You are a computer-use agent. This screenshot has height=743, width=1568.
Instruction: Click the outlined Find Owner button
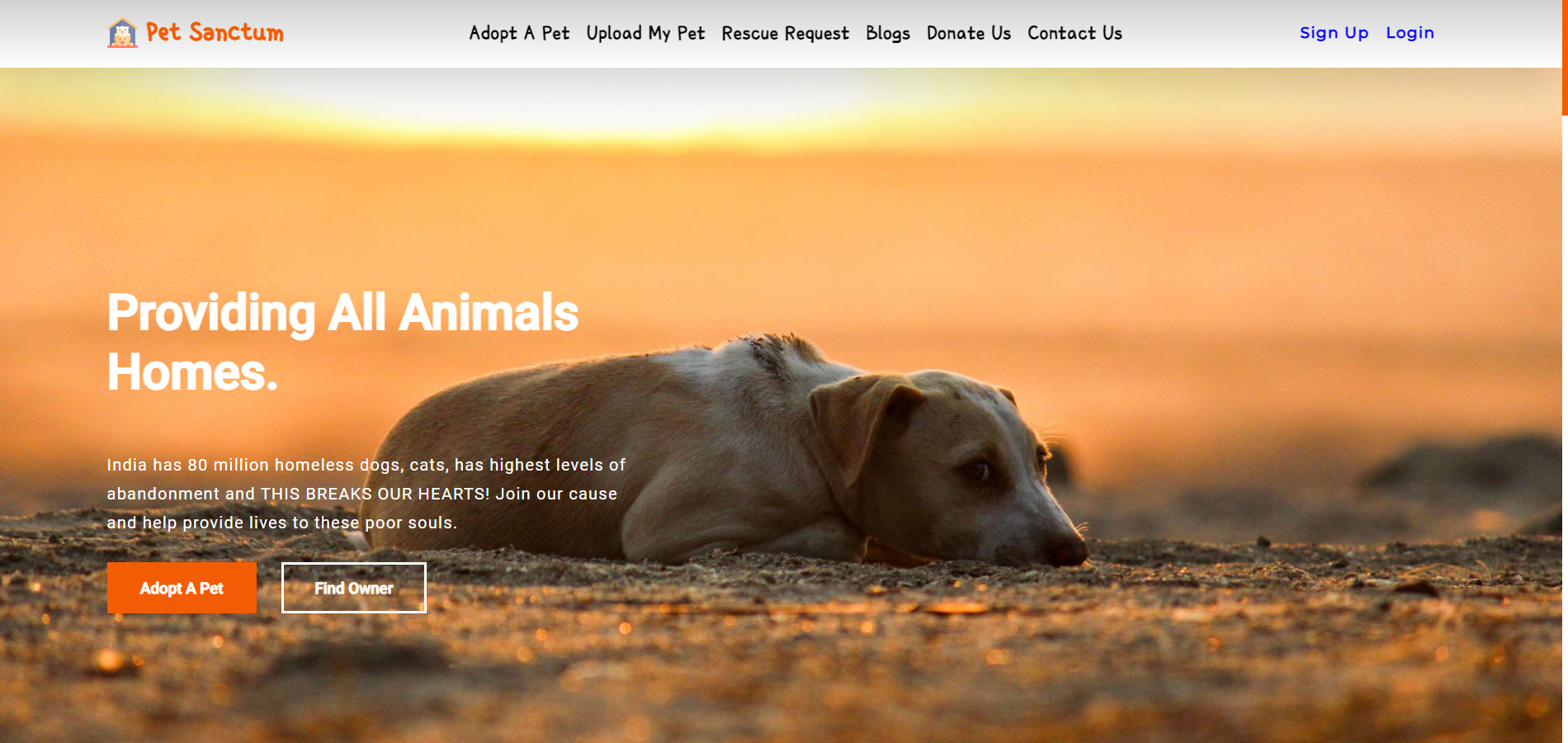click(354, 588)
